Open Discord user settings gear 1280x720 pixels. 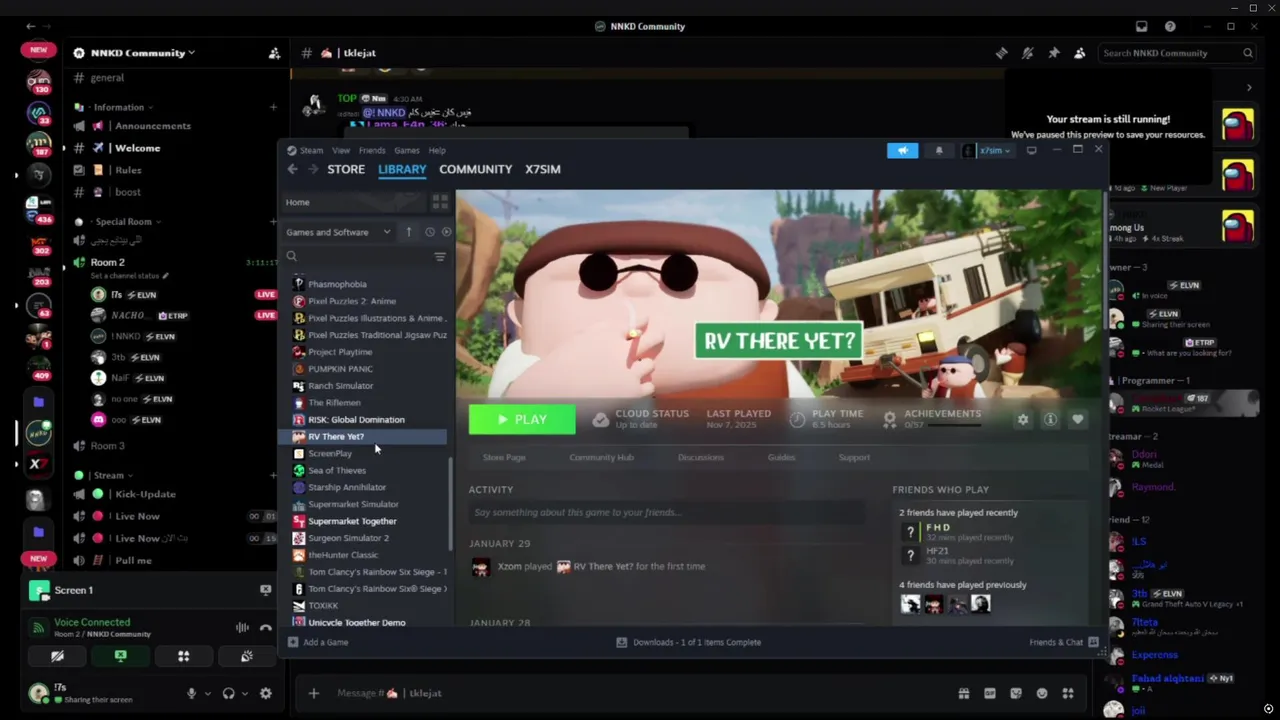265,693
